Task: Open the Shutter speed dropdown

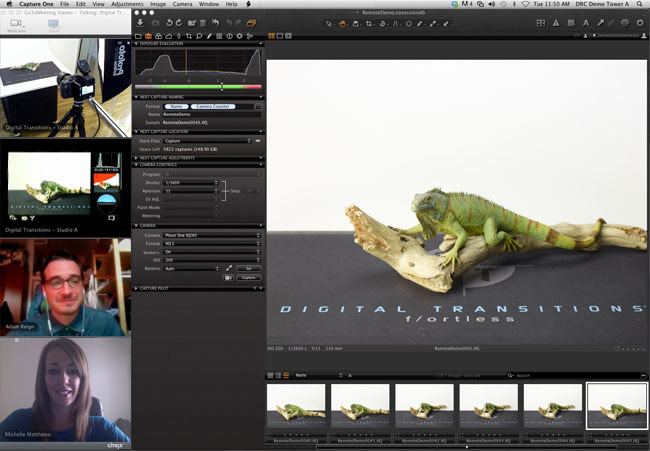Action: coord(190,182)
